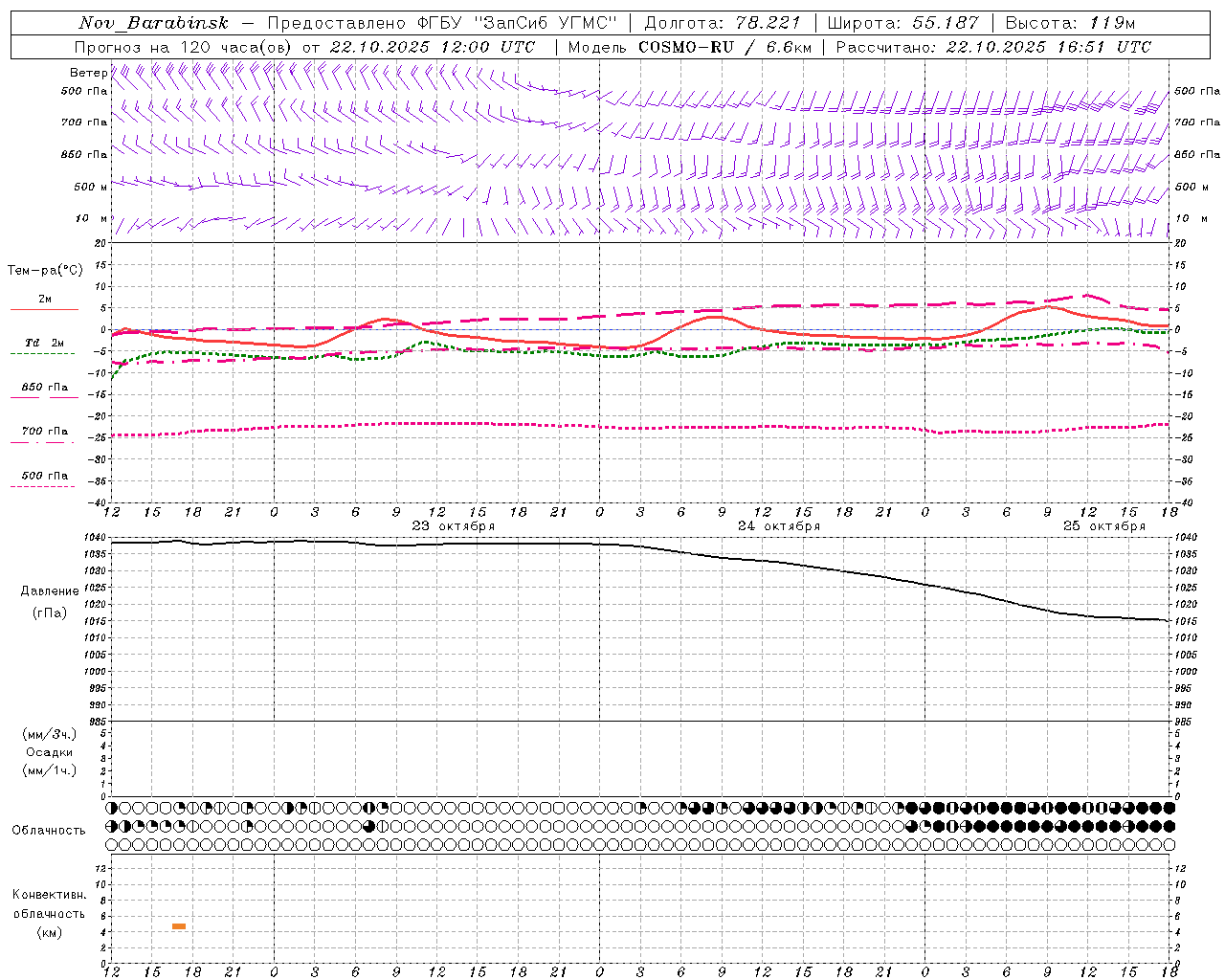Select the "(мм/3ч.)" precipitation unit label
Image resolution: width=1225 pixels, height=980 pixels.
point(50,734)
